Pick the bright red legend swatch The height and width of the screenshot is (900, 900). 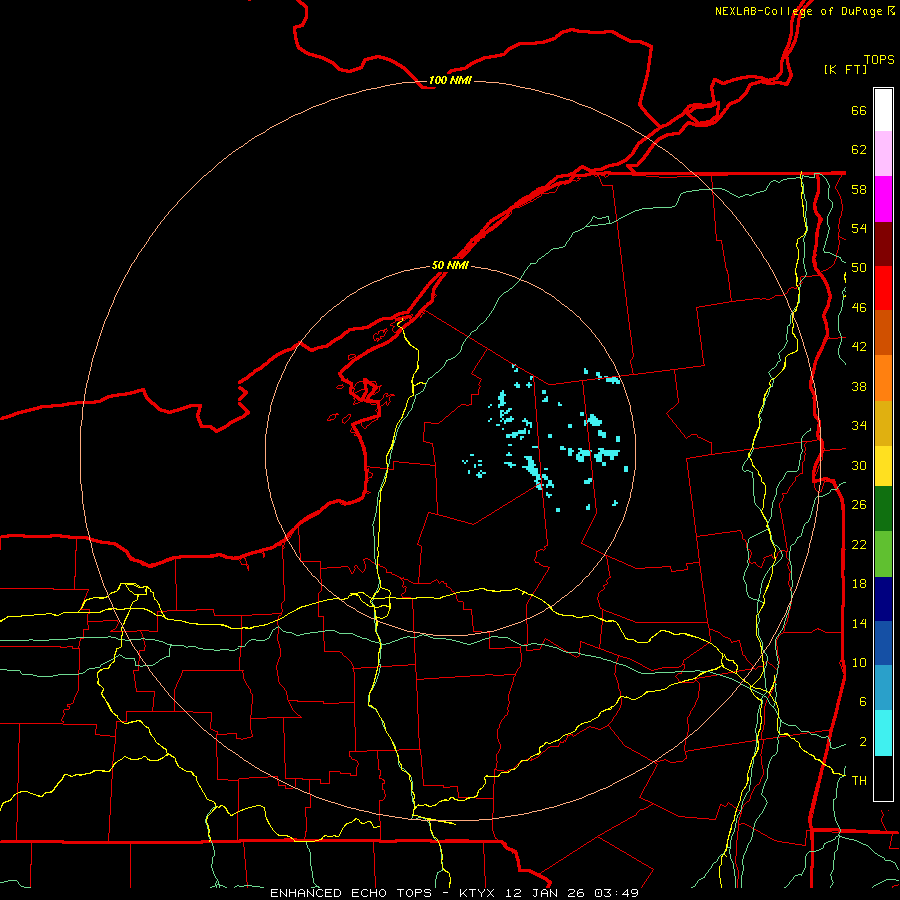tap(883, 288)
